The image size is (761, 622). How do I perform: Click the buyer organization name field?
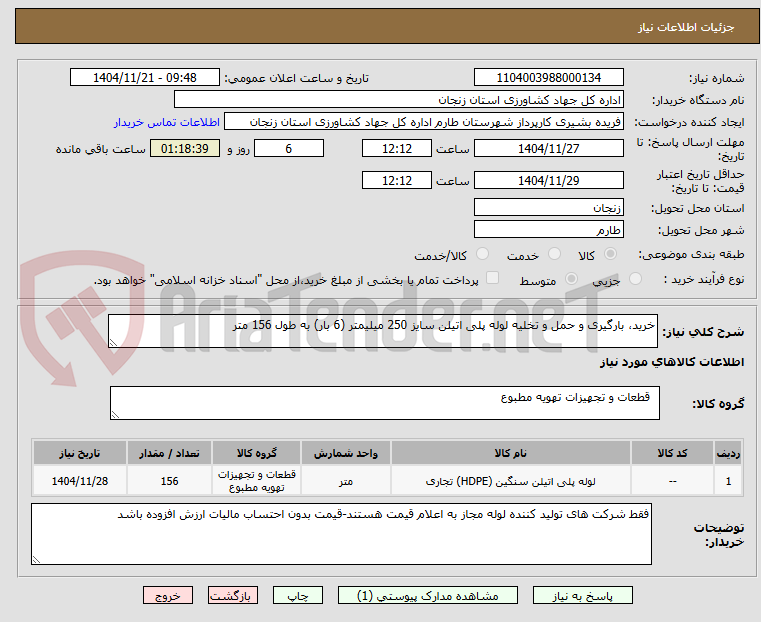click(x=398, y=99)
